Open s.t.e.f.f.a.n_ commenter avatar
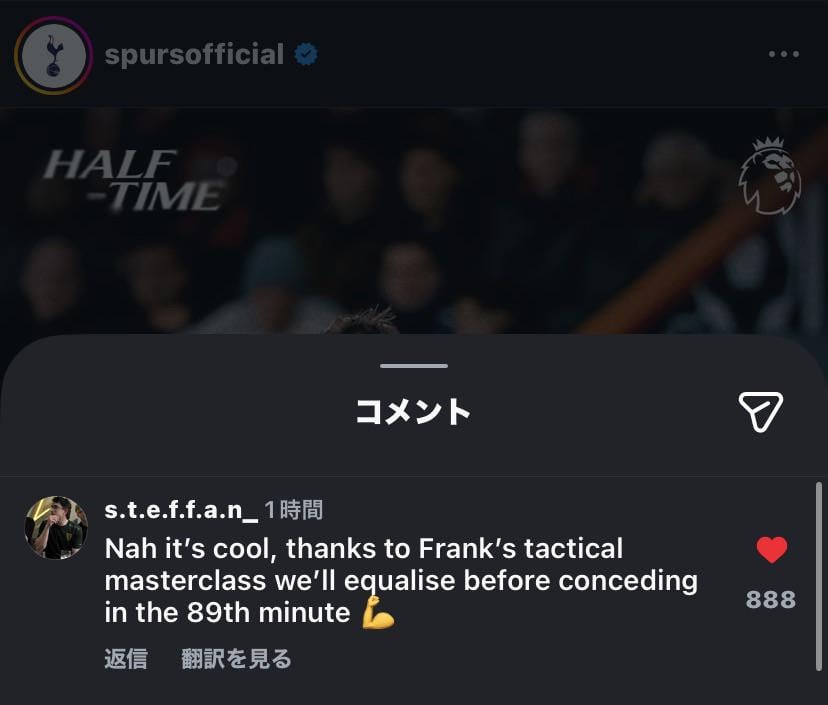 pos(56,527)
